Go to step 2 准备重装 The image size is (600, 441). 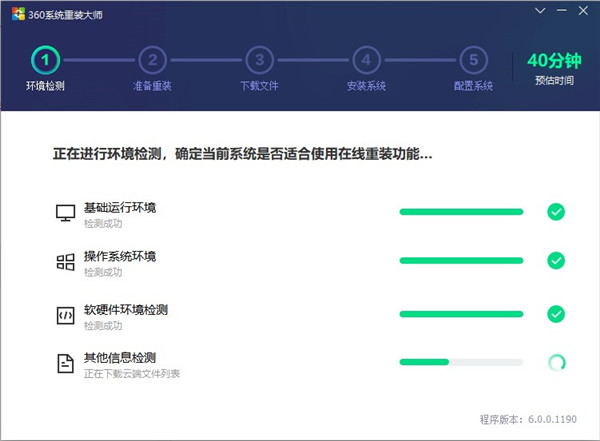point(152,61)
